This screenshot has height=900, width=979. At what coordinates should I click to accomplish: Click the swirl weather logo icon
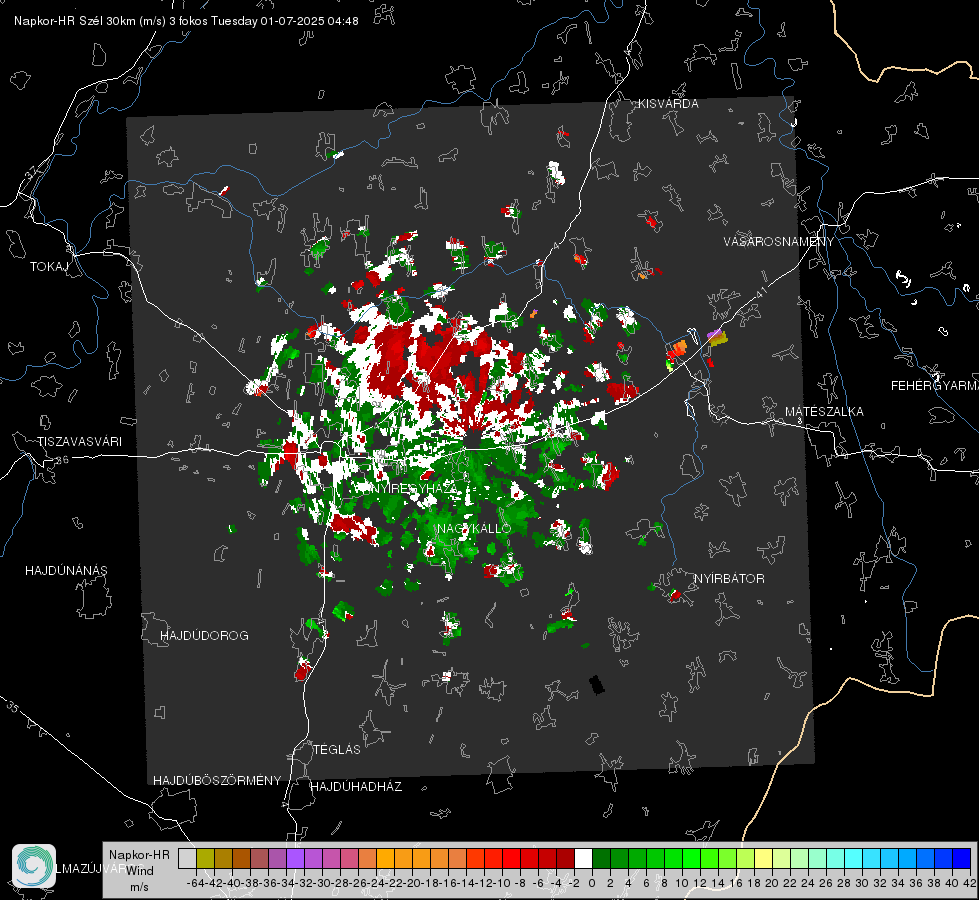(34, 866)
